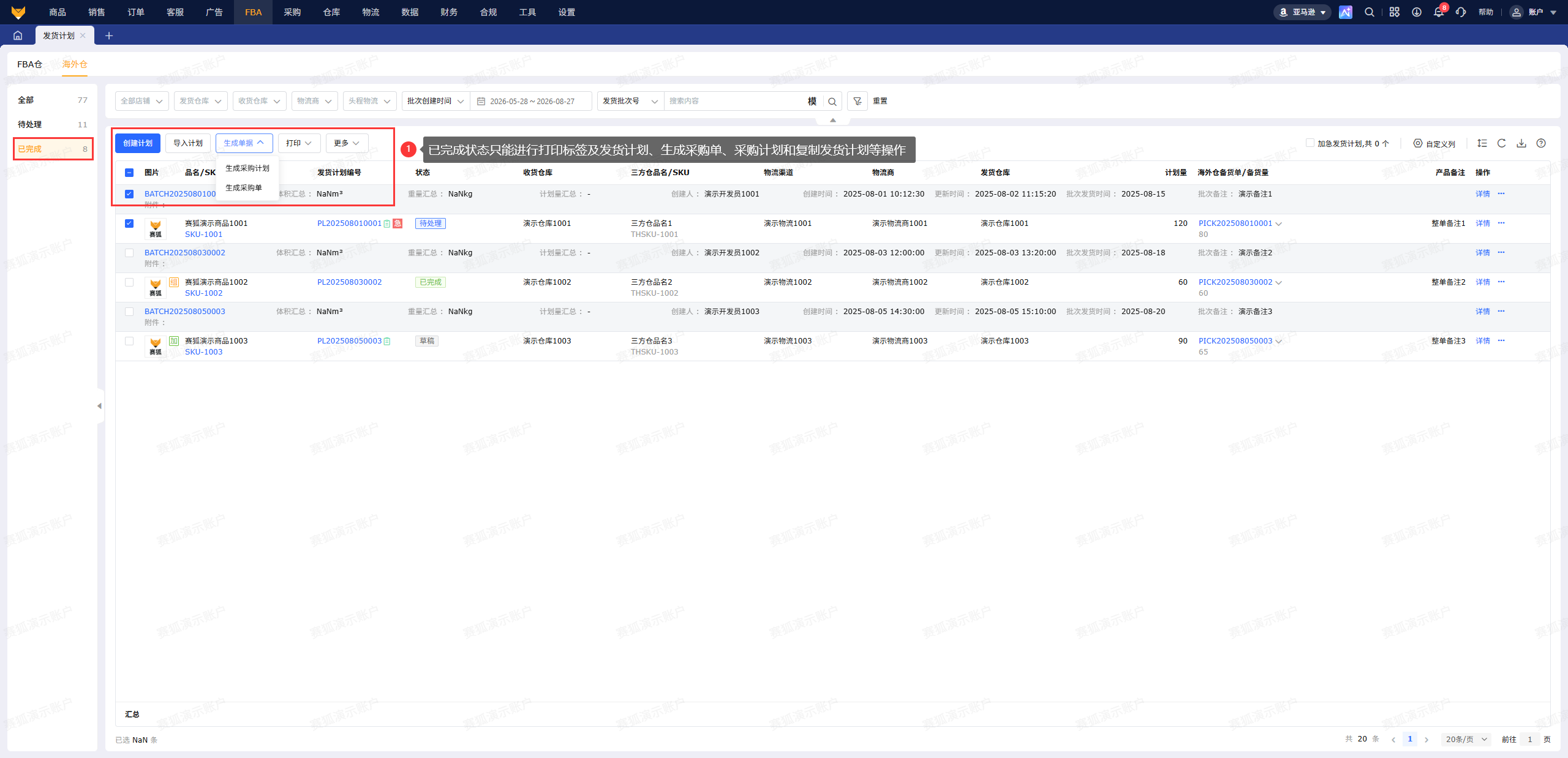The height and width of the screenshot is (758, 1568).
Task: Open the home tab icon
Action: 18,36
